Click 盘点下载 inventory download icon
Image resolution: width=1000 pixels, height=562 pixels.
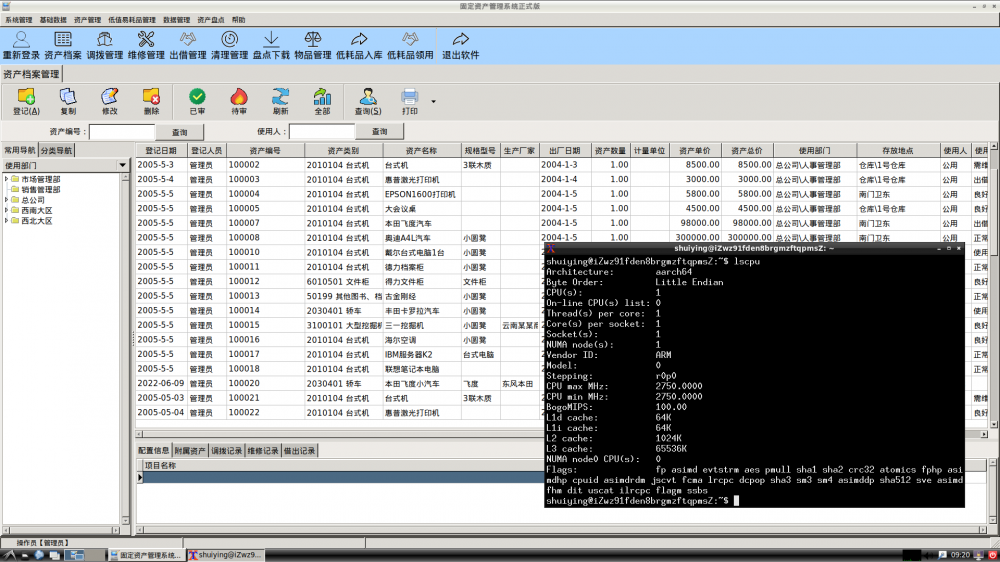click(271, 45)
